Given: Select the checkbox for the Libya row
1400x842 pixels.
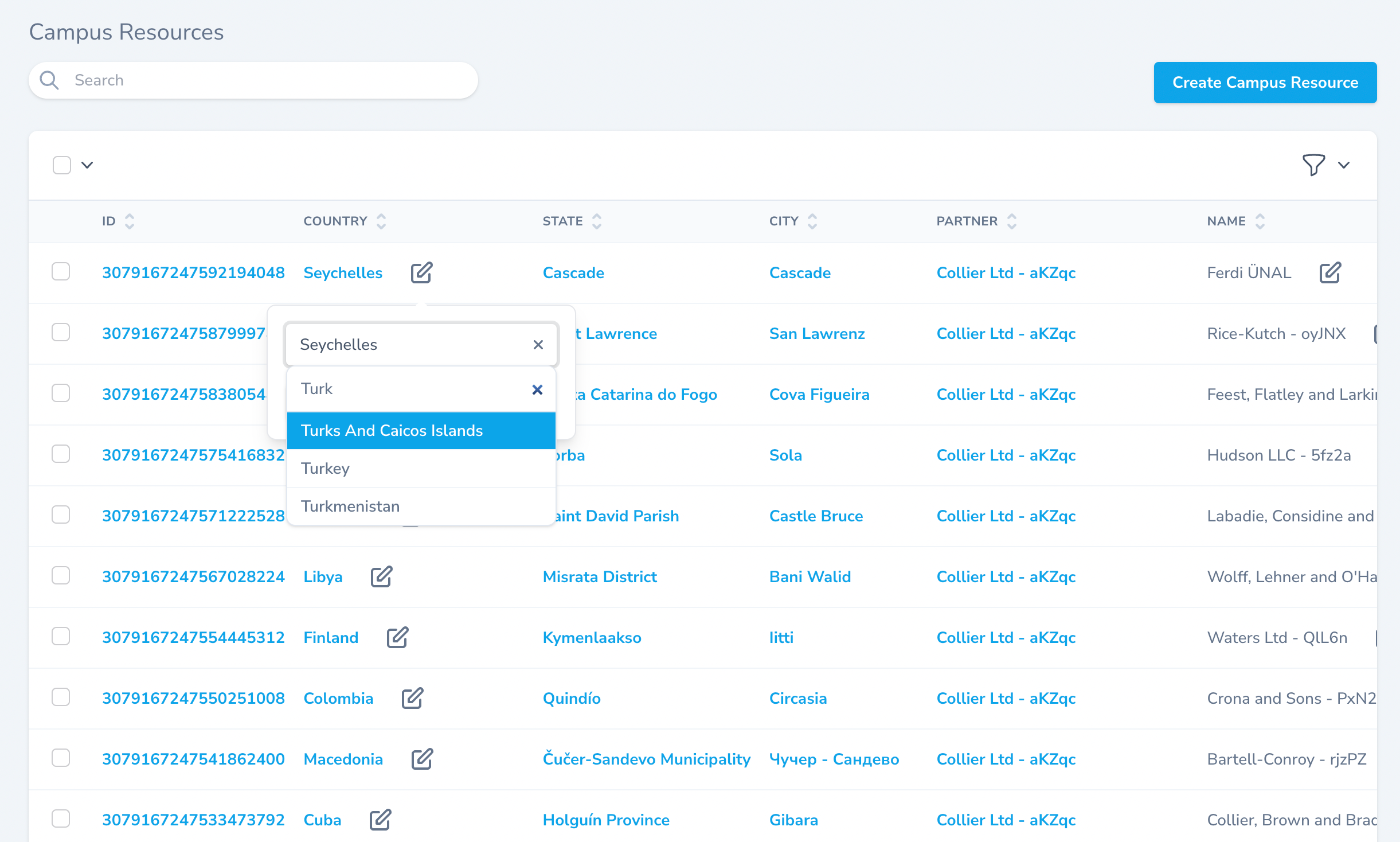Looking at the screenshot, I should [x=61, y=575].
